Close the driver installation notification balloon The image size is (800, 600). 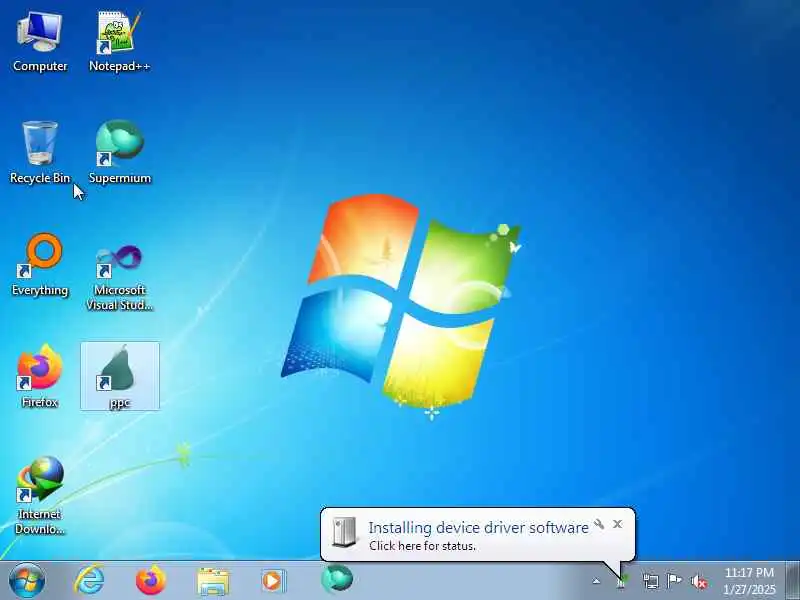tap(617, 524)
